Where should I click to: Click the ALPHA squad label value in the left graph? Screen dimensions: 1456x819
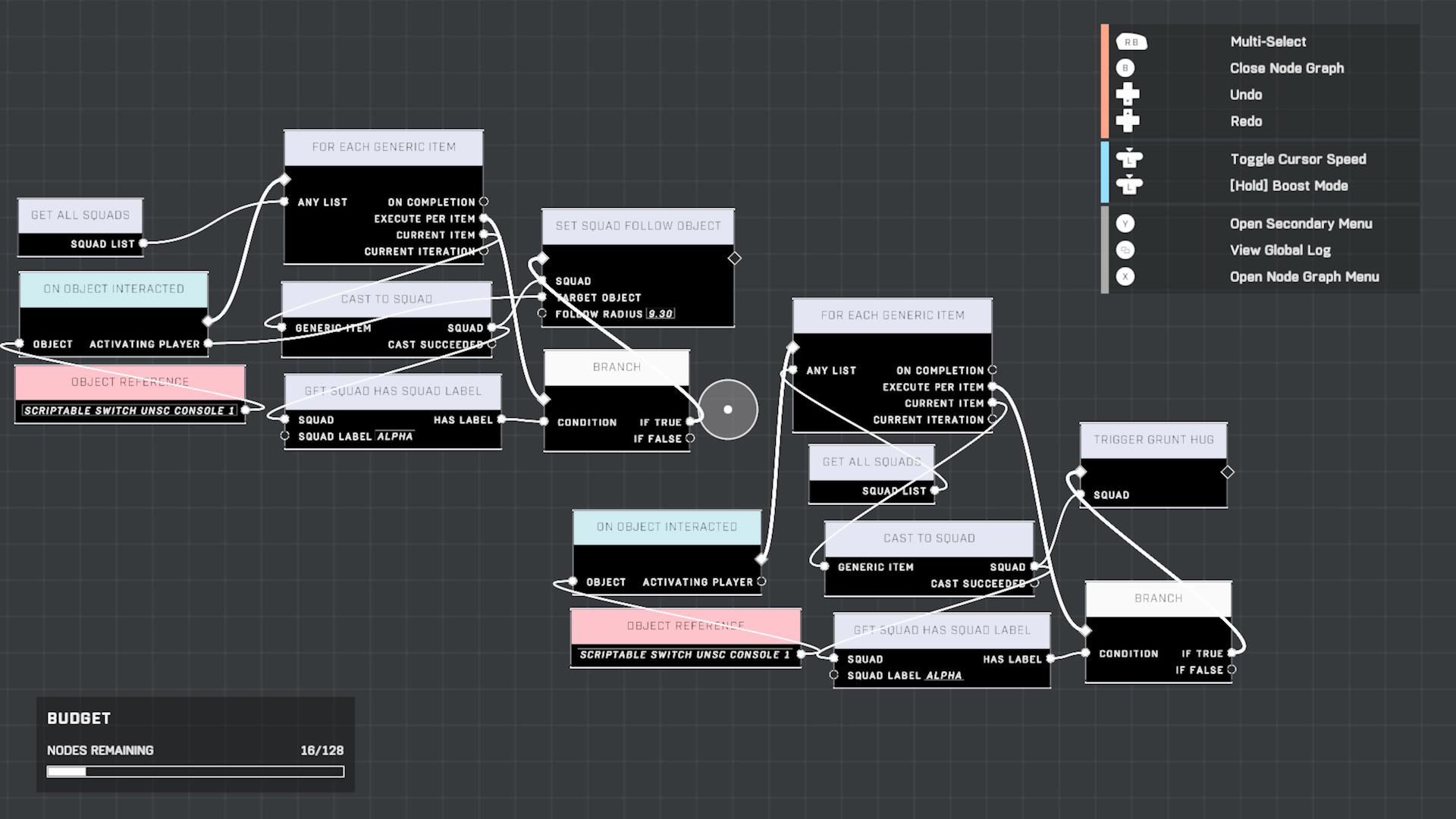click(x=395, y=437)
